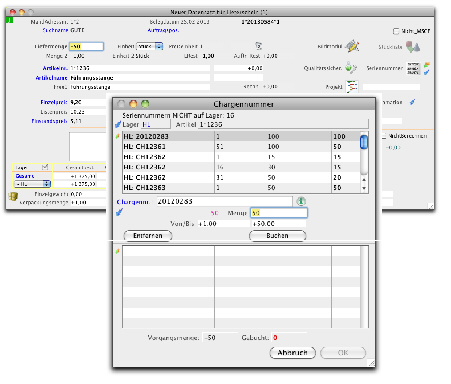Click the batch list scroll down arrow
This screenshot has width=451, height=384.
click(364, 188)
